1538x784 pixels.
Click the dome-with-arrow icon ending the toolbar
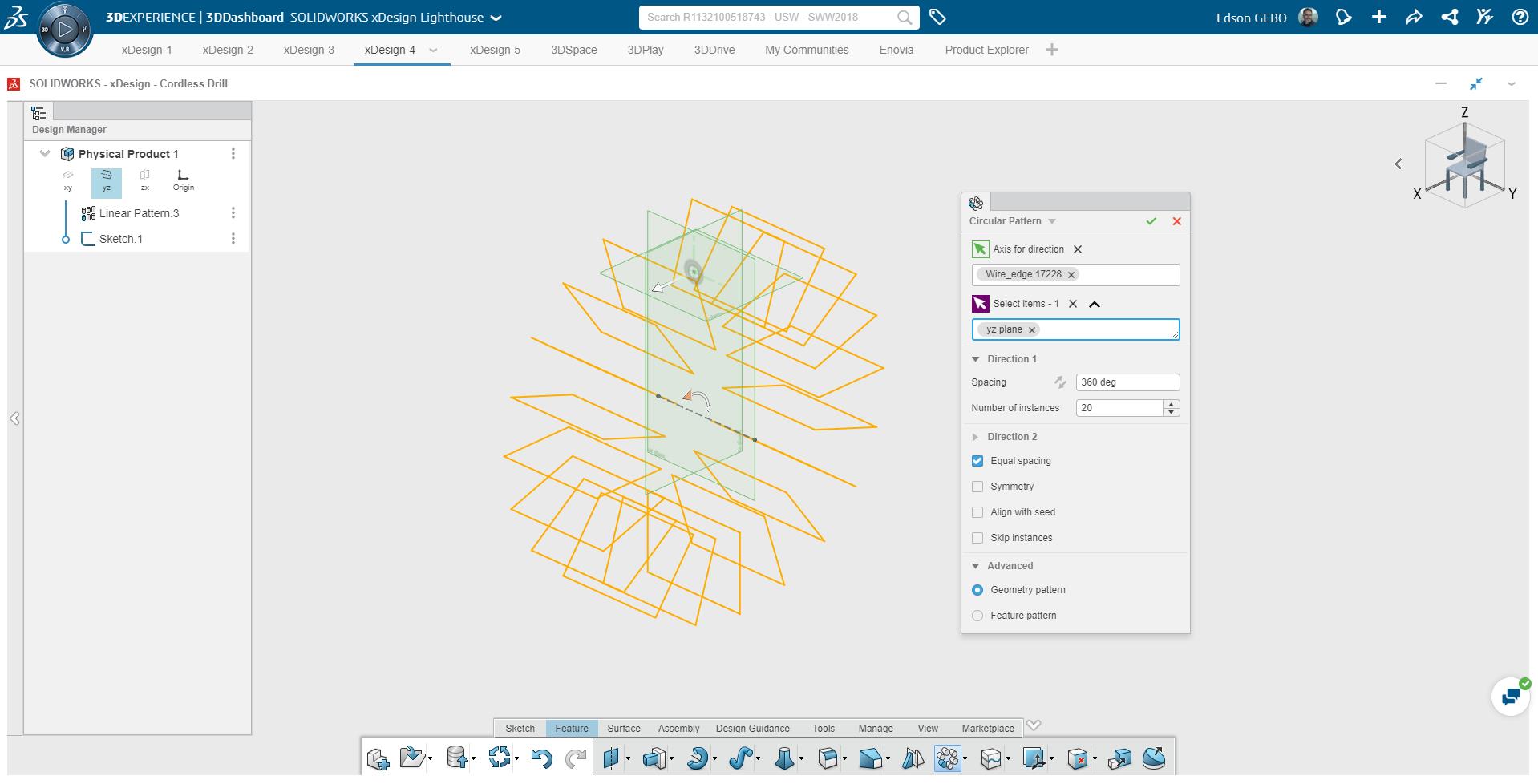[1154, 758]
